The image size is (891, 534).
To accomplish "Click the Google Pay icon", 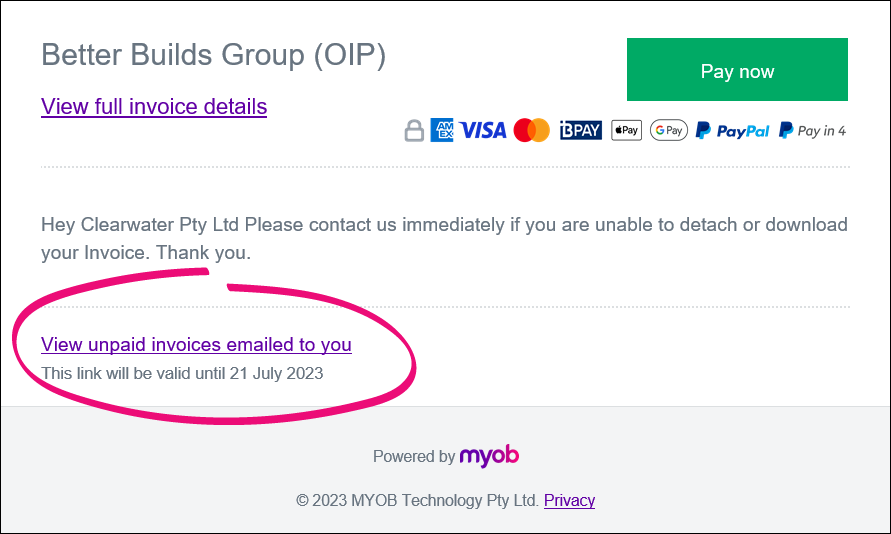I will (x=668, y=130).
